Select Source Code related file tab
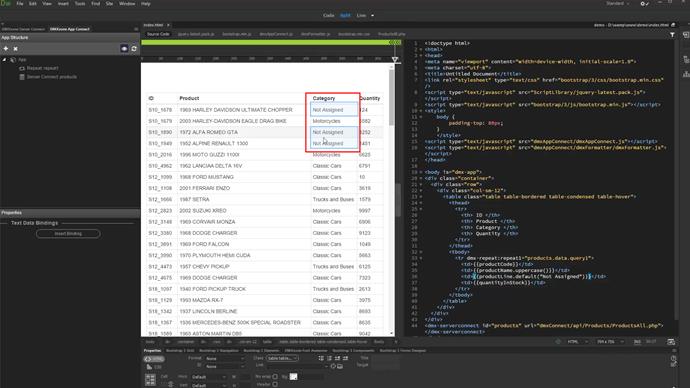Image resolution: width=690 pixels, height=388 pixels. point(158,34)
